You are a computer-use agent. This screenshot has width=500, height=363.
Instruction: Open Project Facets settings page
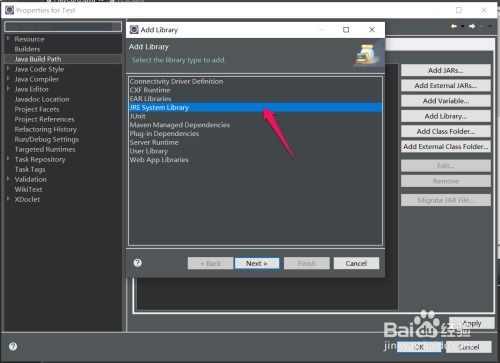(37, 109)
